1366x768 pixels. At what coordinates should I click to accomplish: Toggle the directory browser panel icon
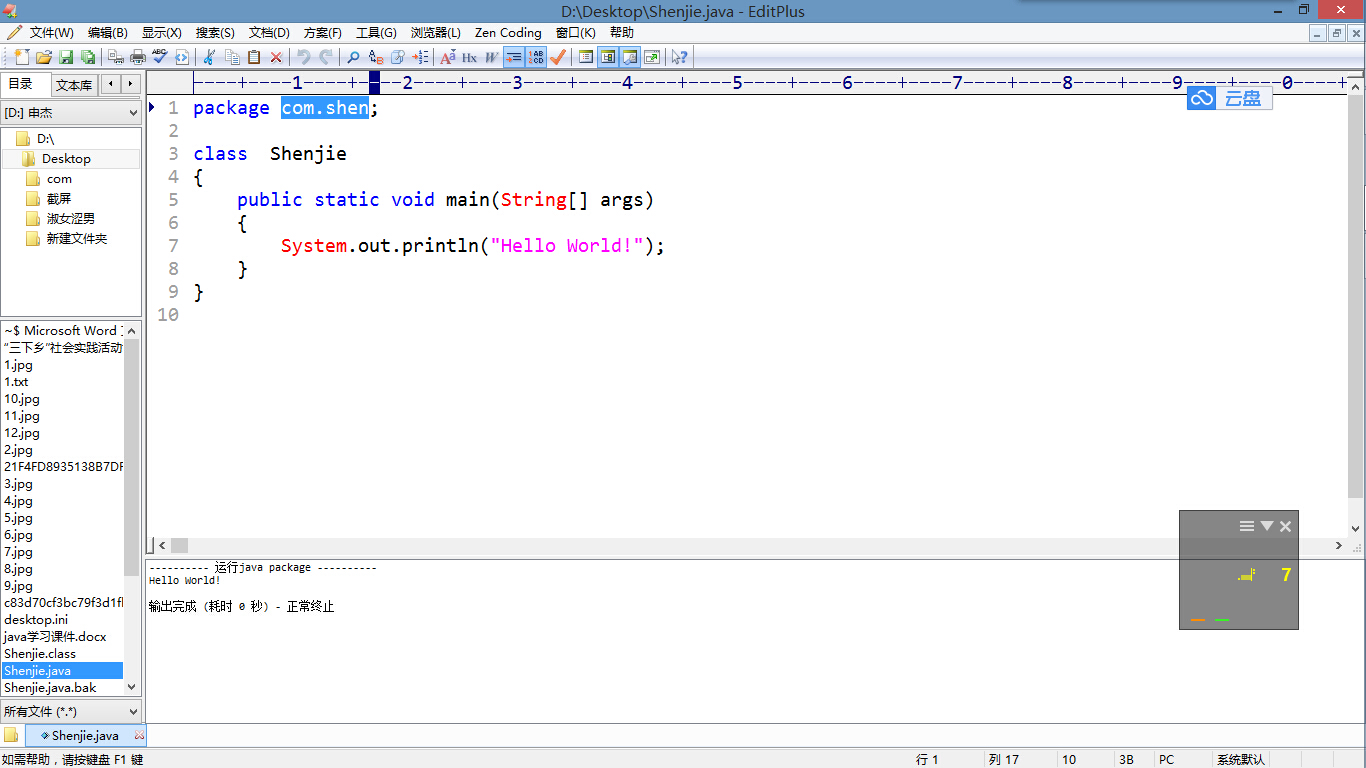[607, 57]
